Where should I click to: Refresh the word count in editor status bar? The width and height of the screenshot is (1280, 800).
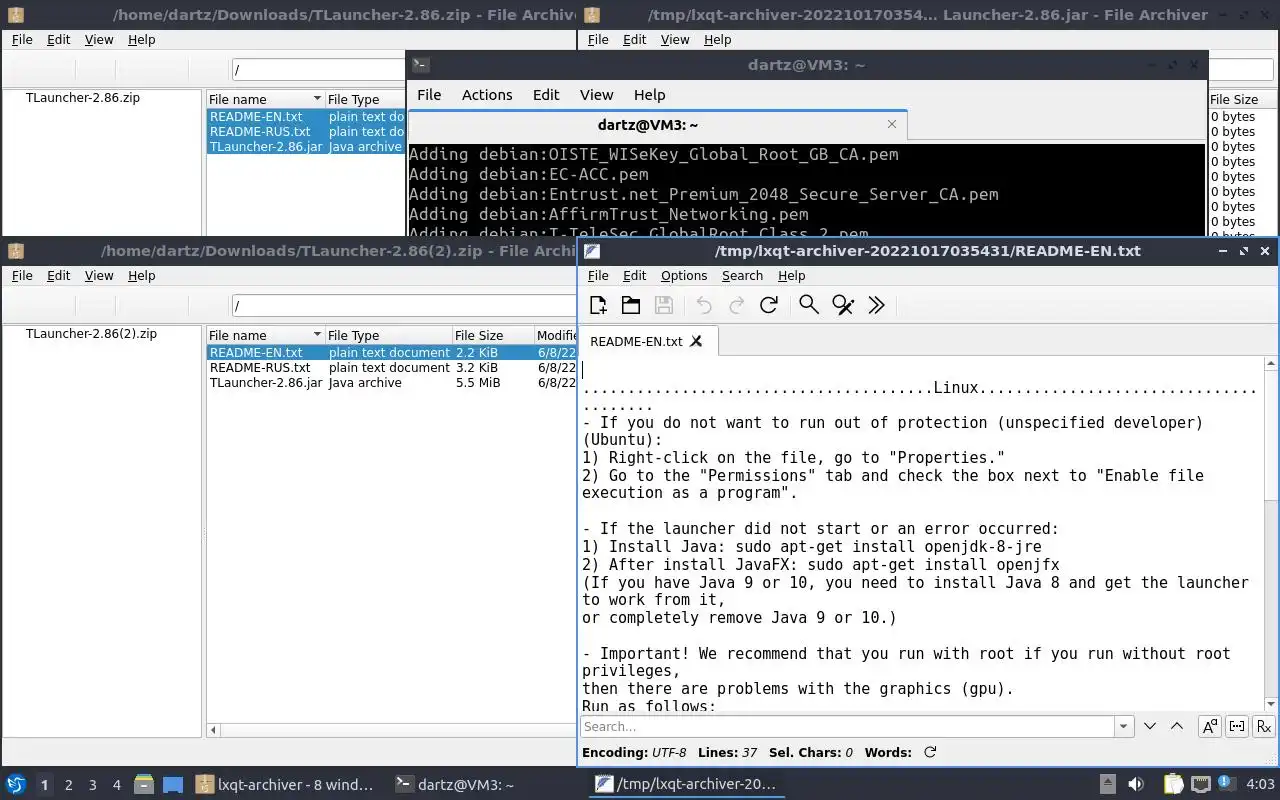tap(930, 752)
